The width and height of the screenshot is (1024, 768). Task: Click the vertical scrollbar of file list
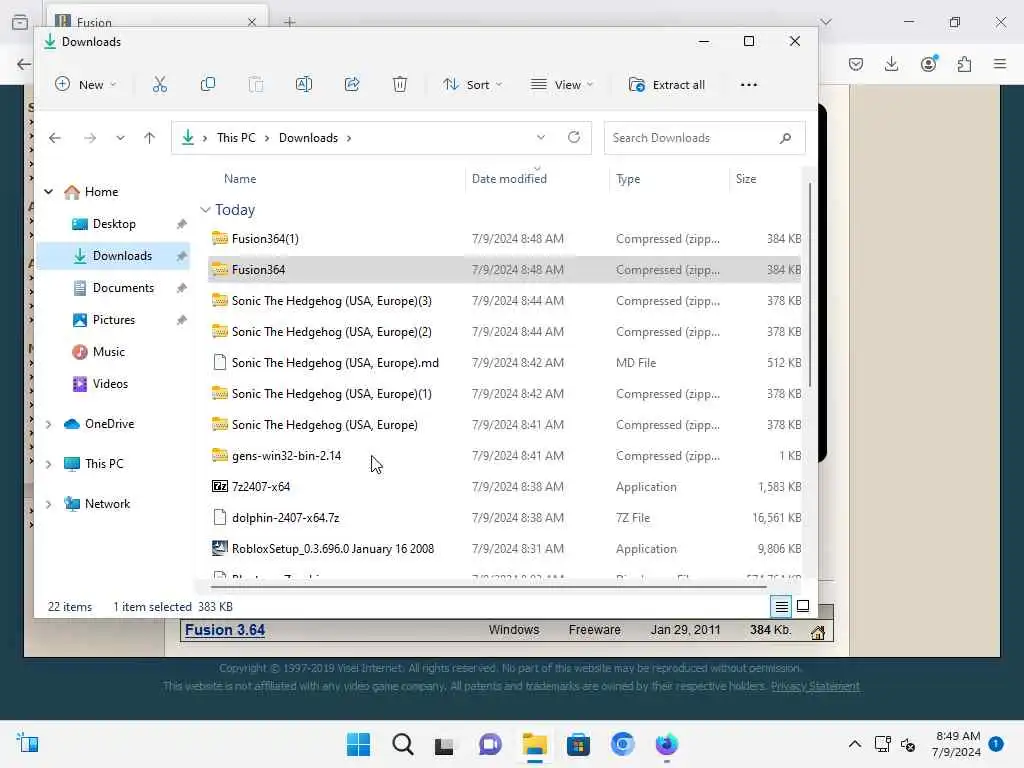tap(810, 285)
